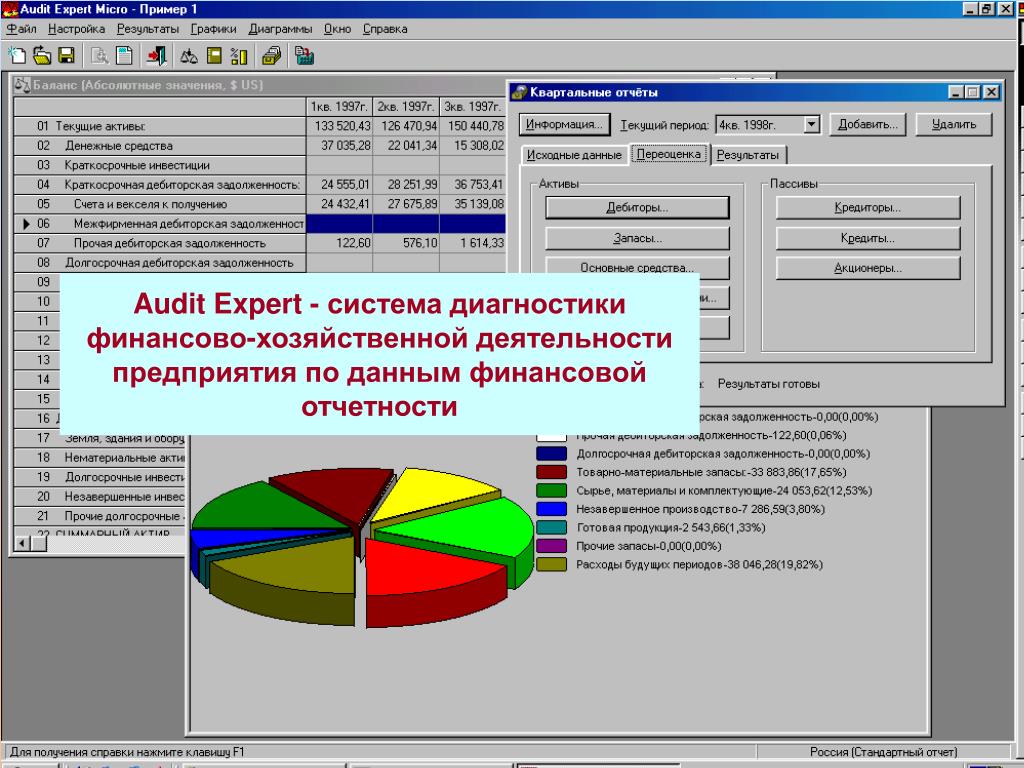Click the Добавить... button
This screenshot has width=1024, height=768.
click(x=868, y=124)
